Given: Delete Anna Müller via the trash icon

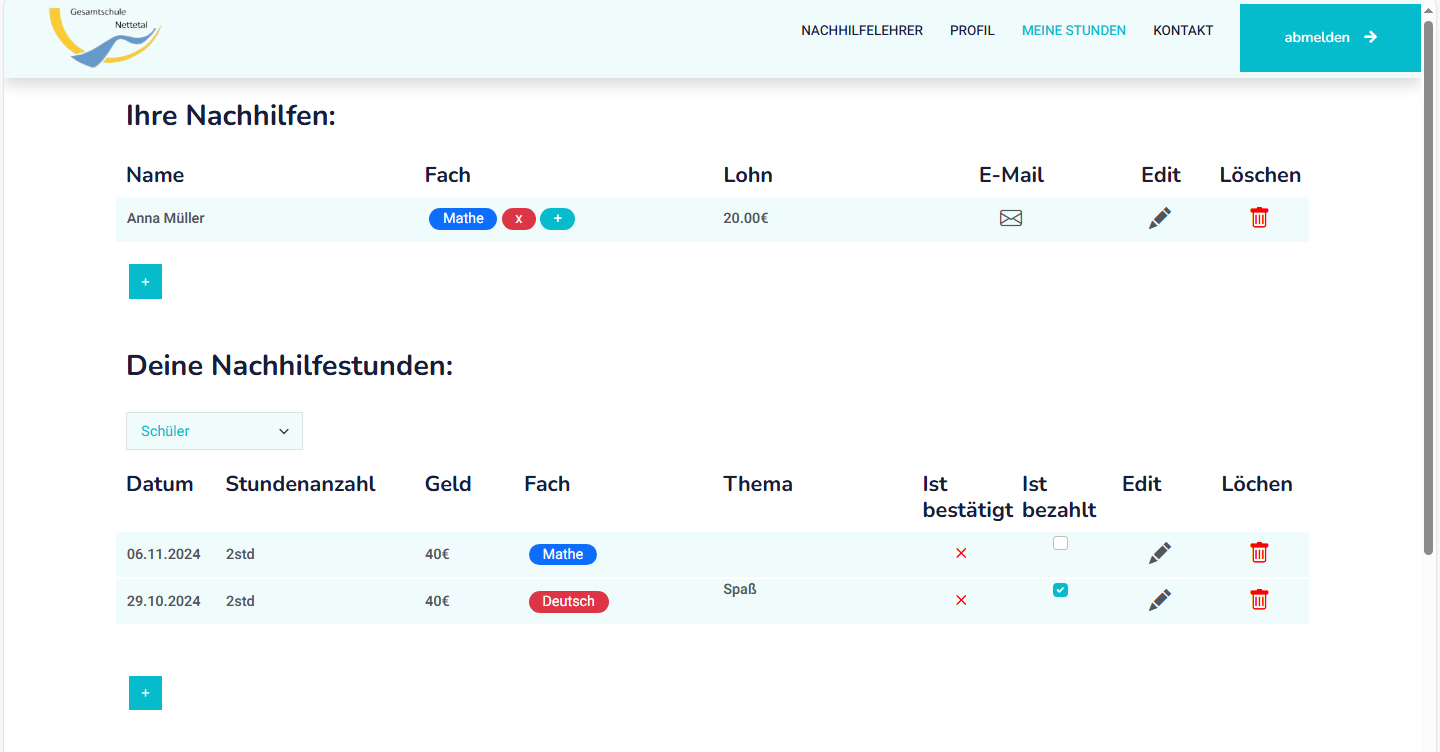Looking at the screenshot, I should pos(1259,217).
